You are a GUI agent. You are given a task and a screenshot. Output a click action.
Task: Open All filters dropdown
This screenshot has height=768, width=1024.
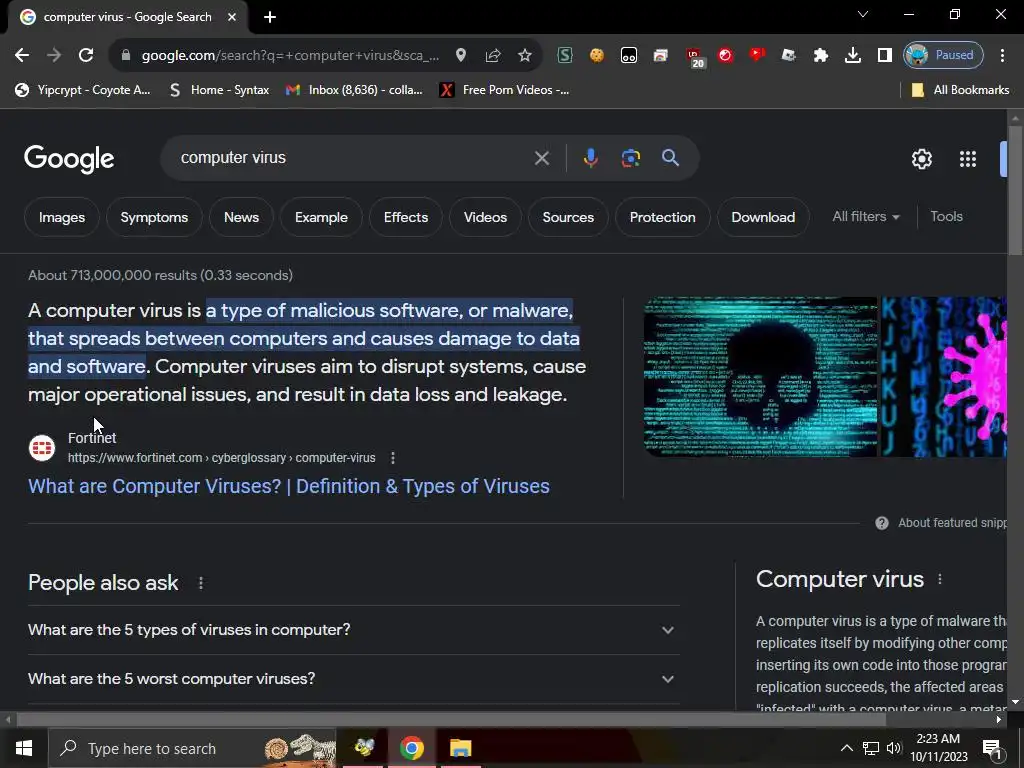coord(865,217)
